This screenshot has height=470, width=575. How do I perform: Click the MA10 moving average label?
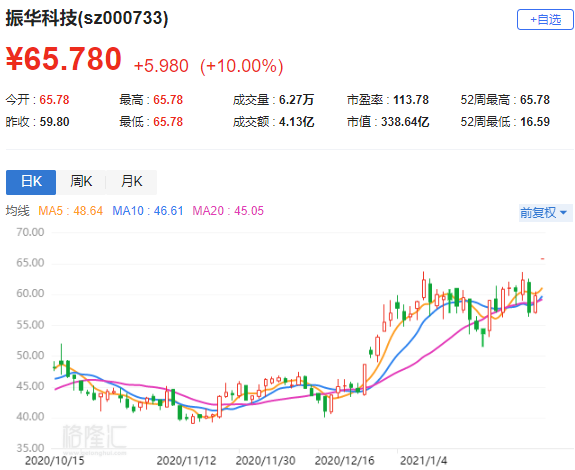148,211
